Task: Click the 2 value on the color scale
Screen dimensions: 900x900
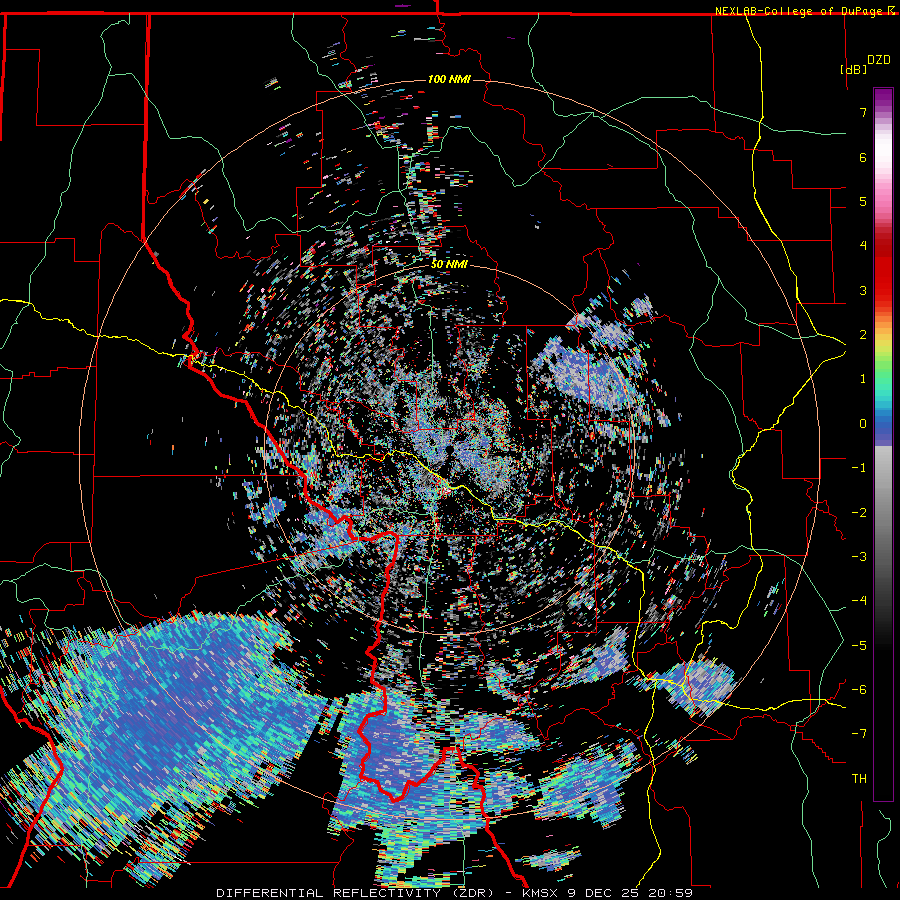Action: [863, 335]
